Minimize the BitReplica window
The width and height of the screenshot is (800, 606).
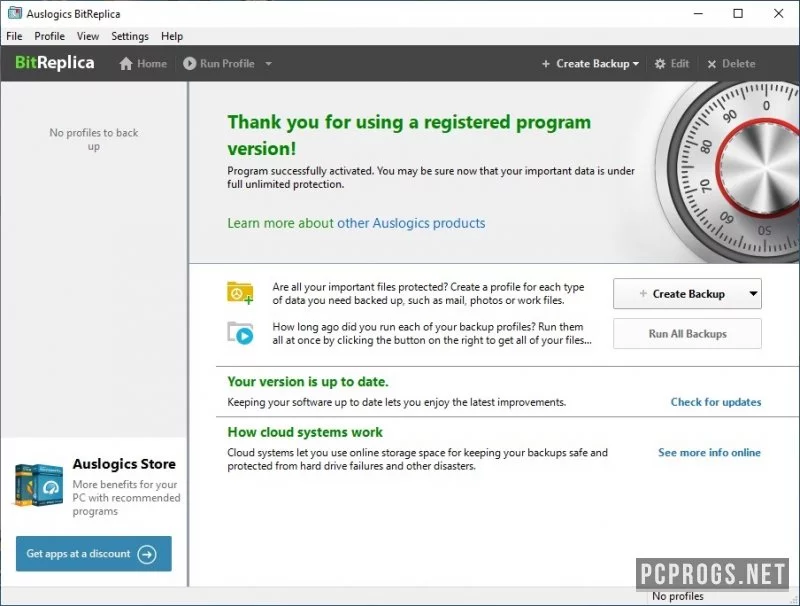[698, 14]
